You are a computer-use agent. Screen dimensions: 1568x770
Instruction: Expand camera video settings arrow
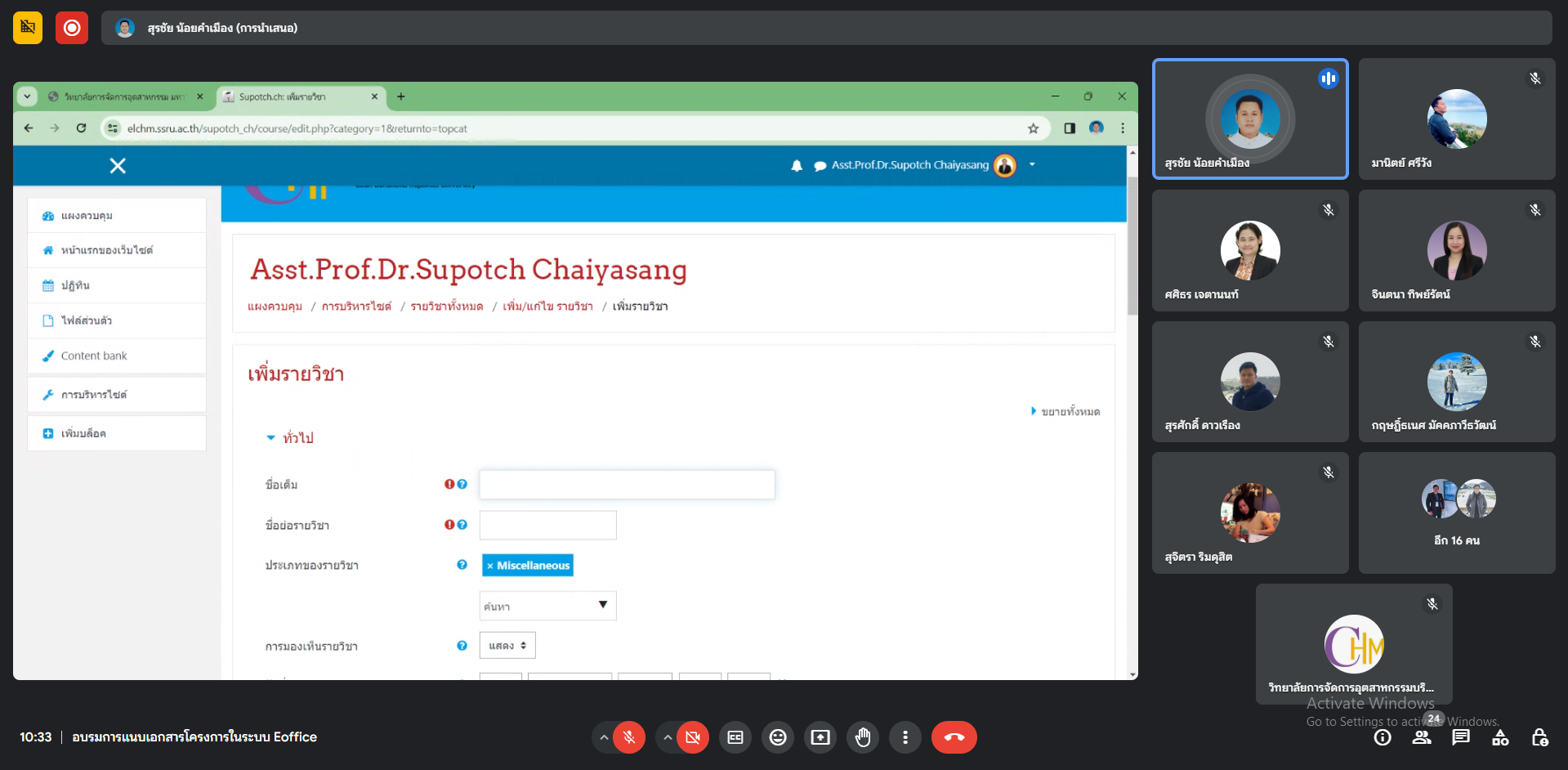click(668, 737)
